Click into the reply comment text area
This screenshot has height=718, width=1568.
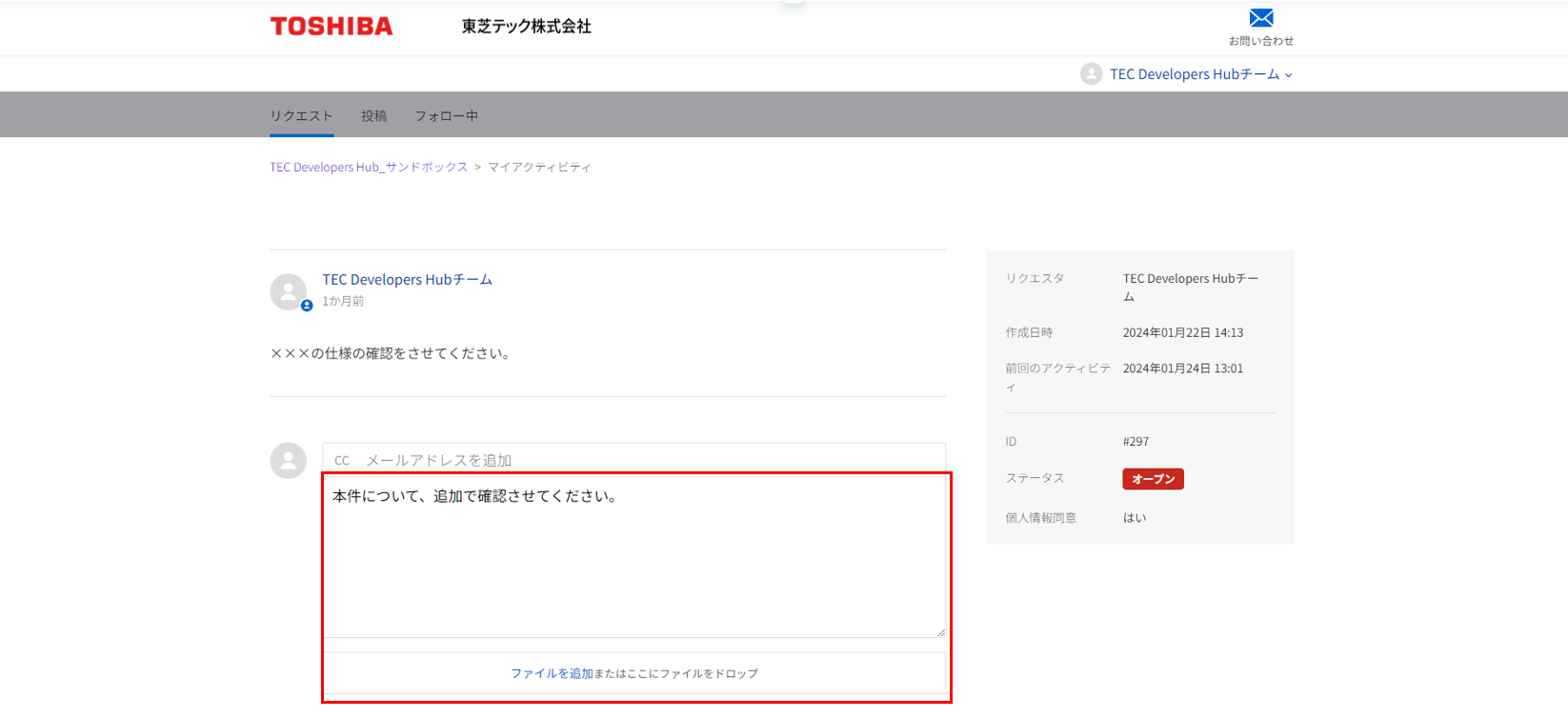[634, 556]
